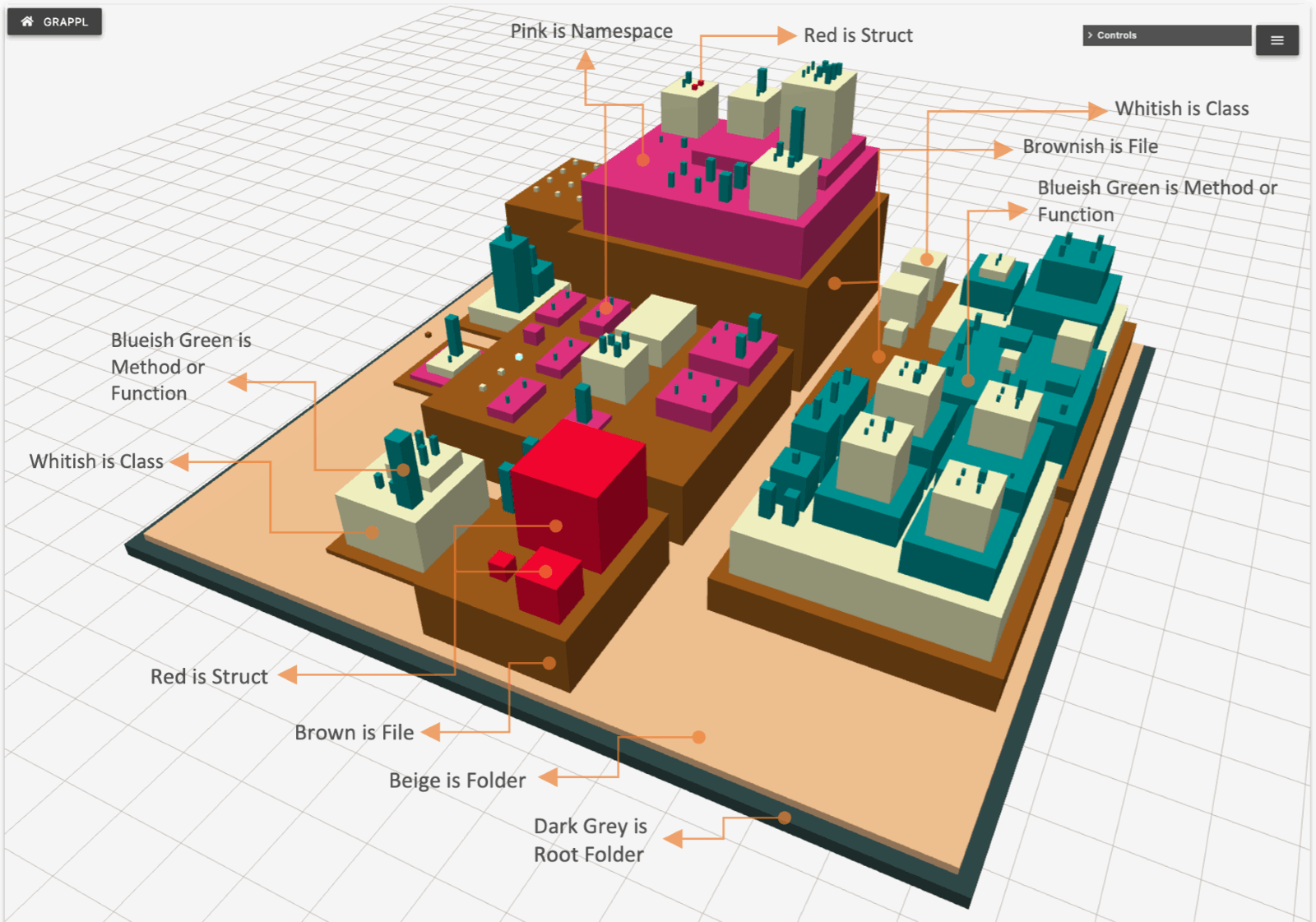Click the arrowhead pointing to "Brownish is File"

click(x=1003, y=149)
